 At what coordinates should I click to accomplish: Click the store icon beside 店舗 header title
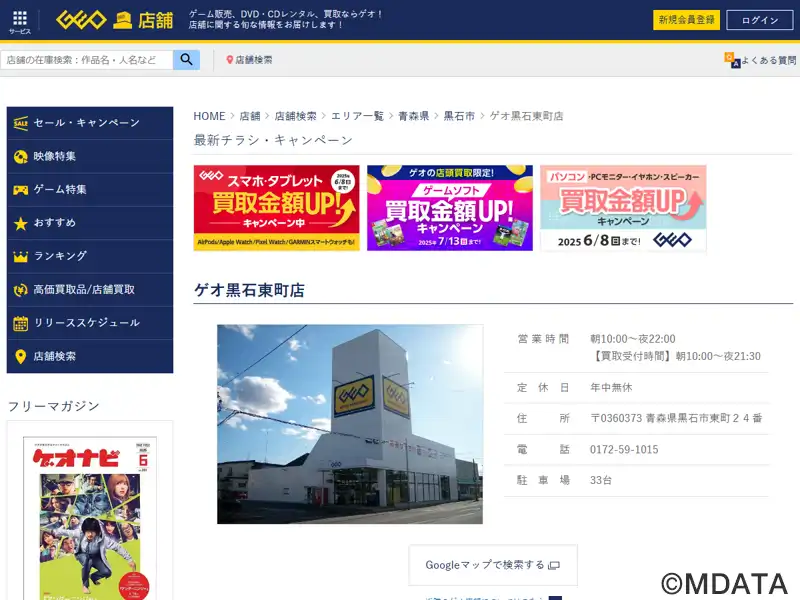[x=122, y=20]
